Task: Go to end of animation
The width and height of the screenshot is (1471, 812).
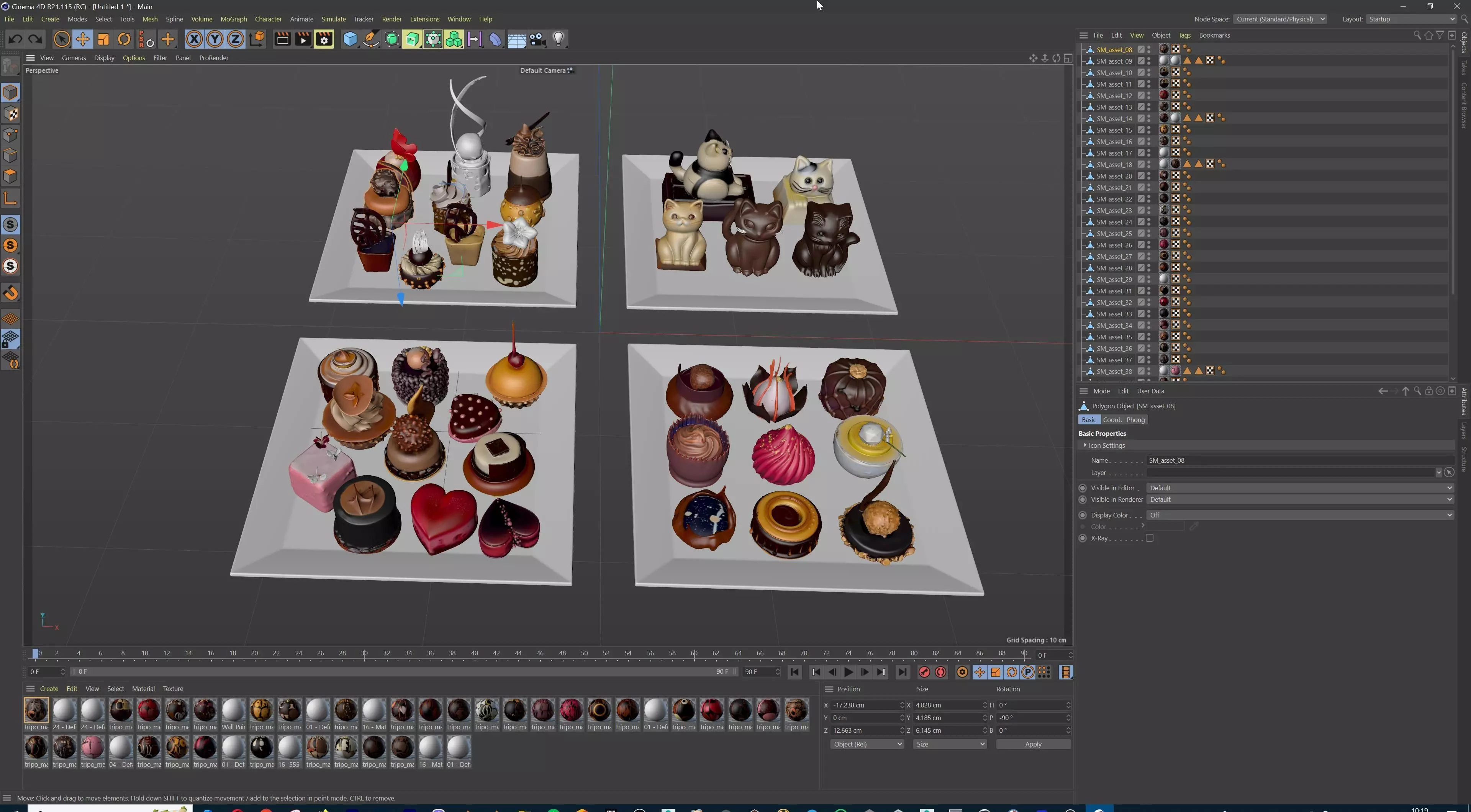Action: 902,672
